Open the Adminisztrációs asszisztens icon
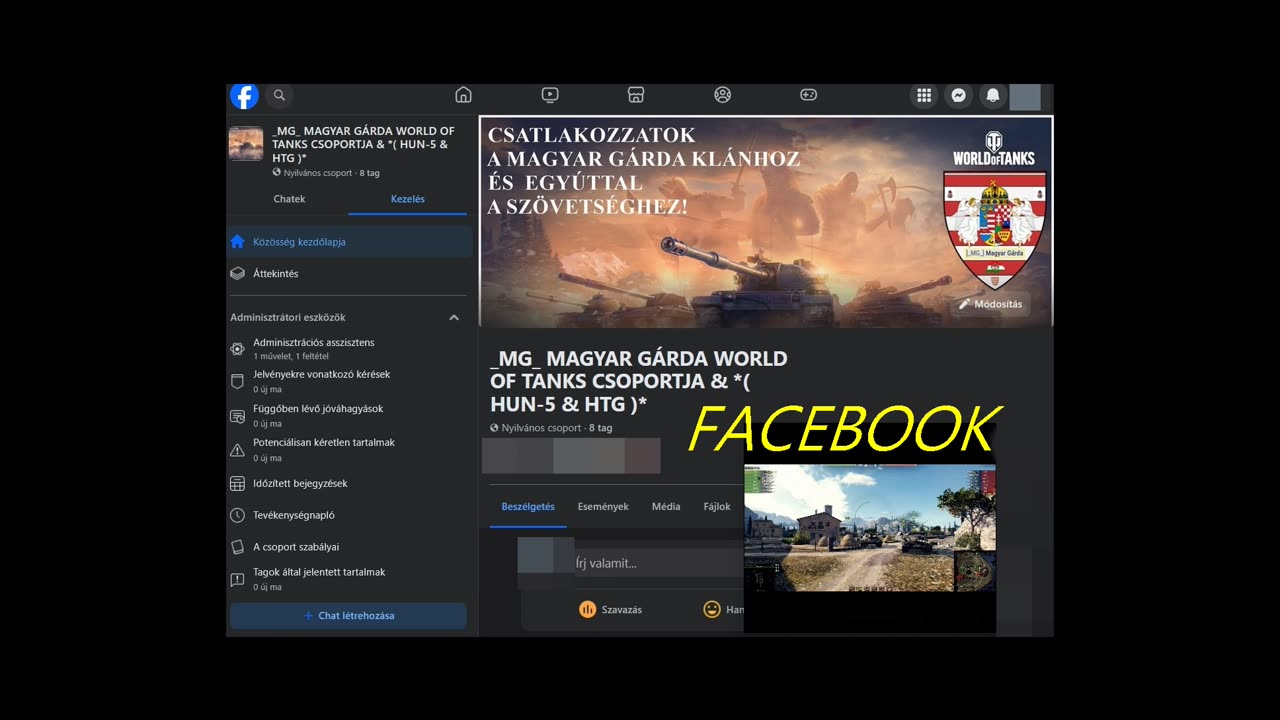This screenshot has height=720, width=1280. [237, 349]
